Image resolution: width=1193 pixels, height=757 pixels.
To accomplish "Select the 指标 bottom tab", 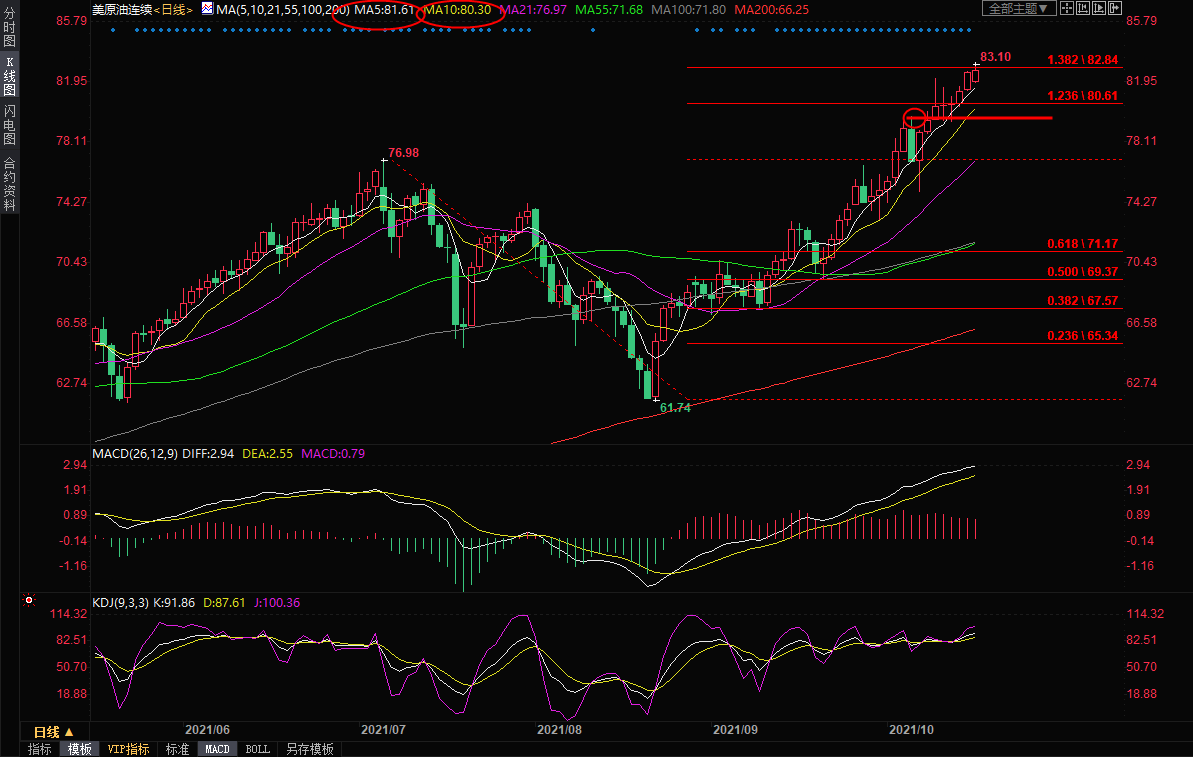I will click(40, 749).
